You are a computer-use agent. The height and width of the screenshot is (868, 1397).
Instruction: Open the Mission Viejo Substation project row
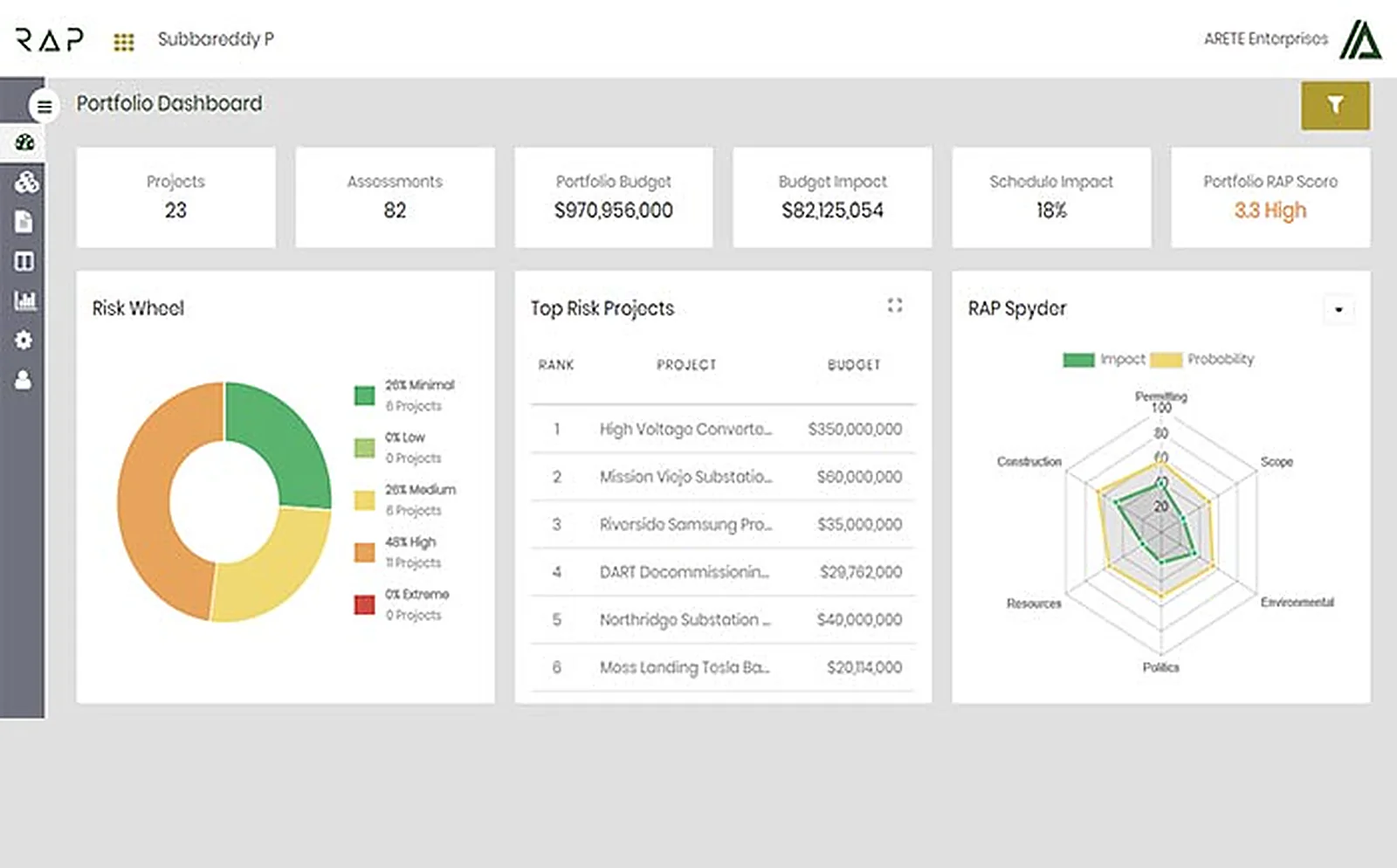[x=723, y=477]
